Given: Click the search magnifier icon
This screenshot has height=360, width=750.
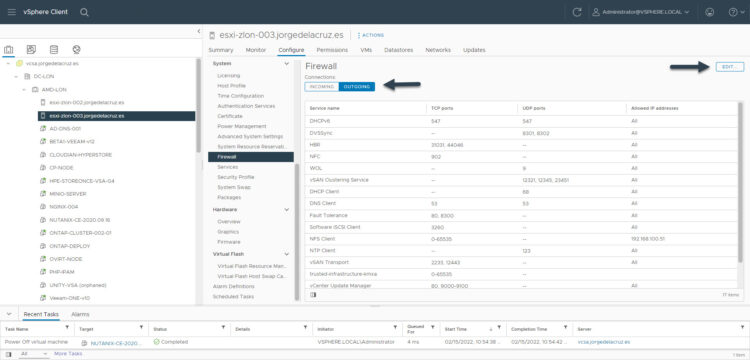Looking at the screenshot, I should click(x=84, y=12).
